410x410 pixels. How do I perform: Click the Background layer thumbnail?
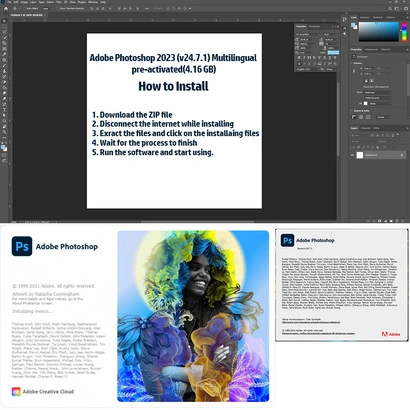point(360,155)
